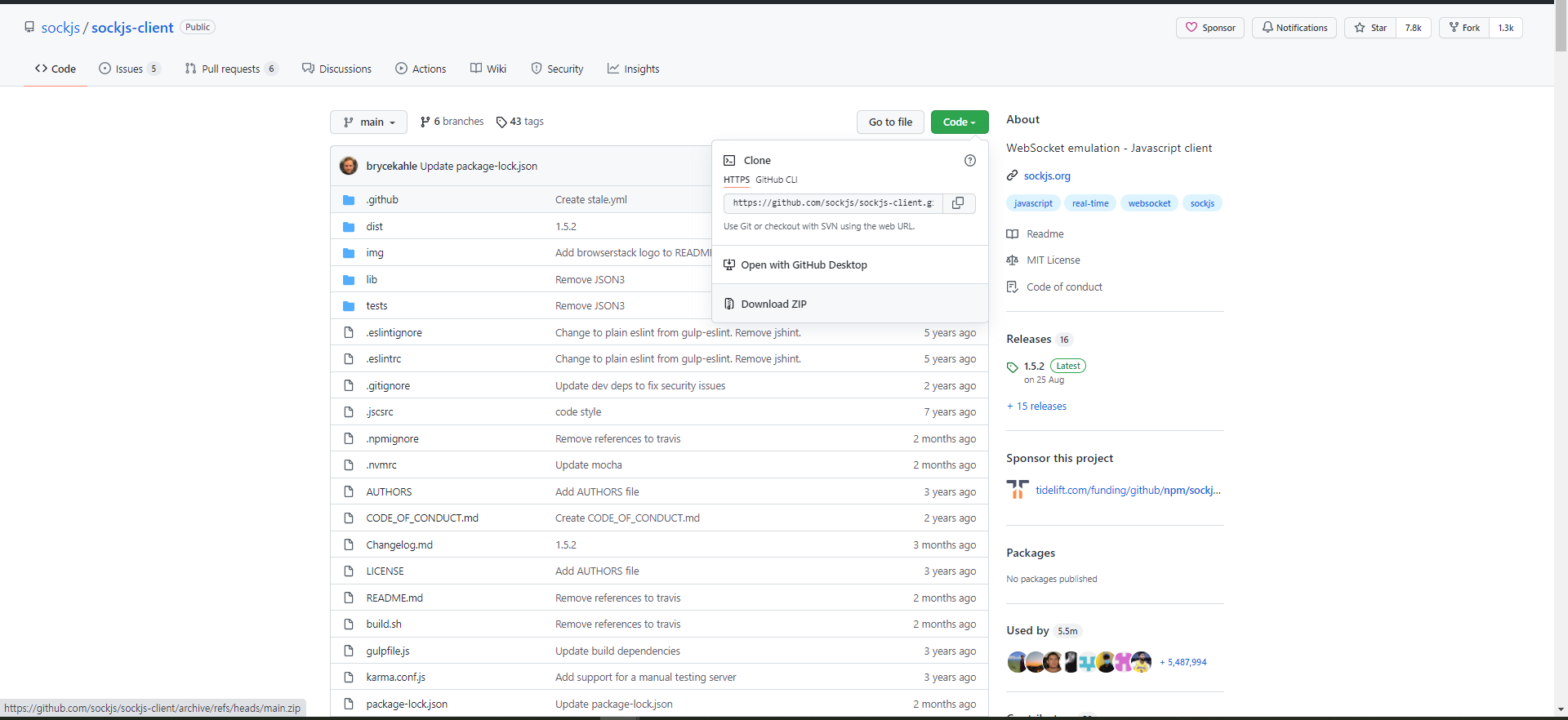Click the lib folder icon
Screen dimensions: 1568x720
pos(349,280)
